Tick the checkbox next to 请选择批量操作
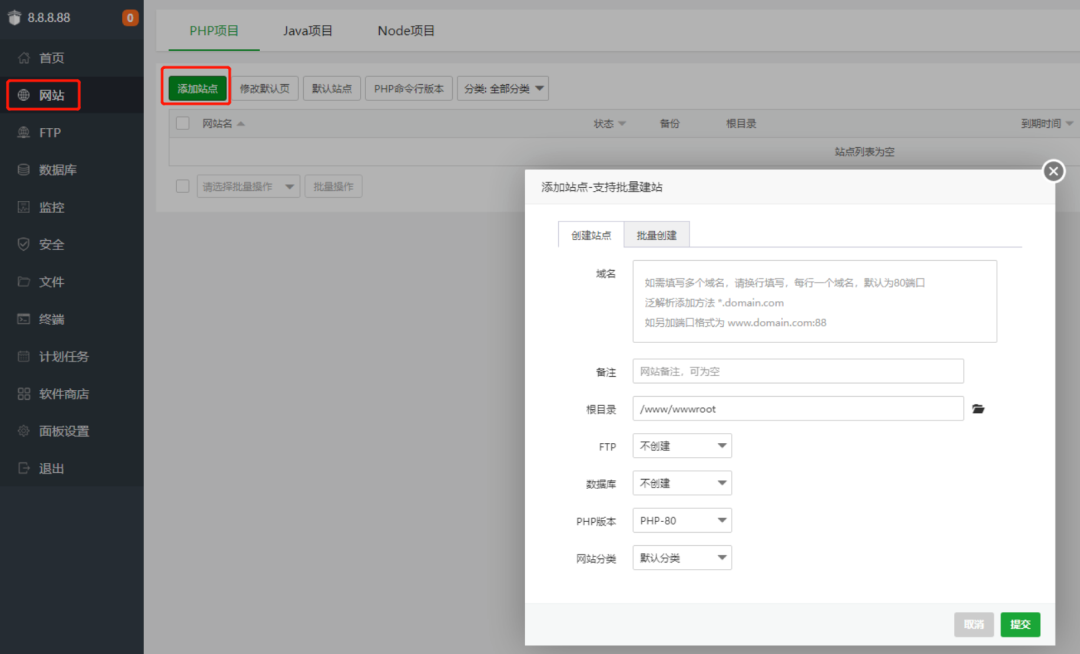Viewport: 1080px width, 654px height. click(183, 187)
